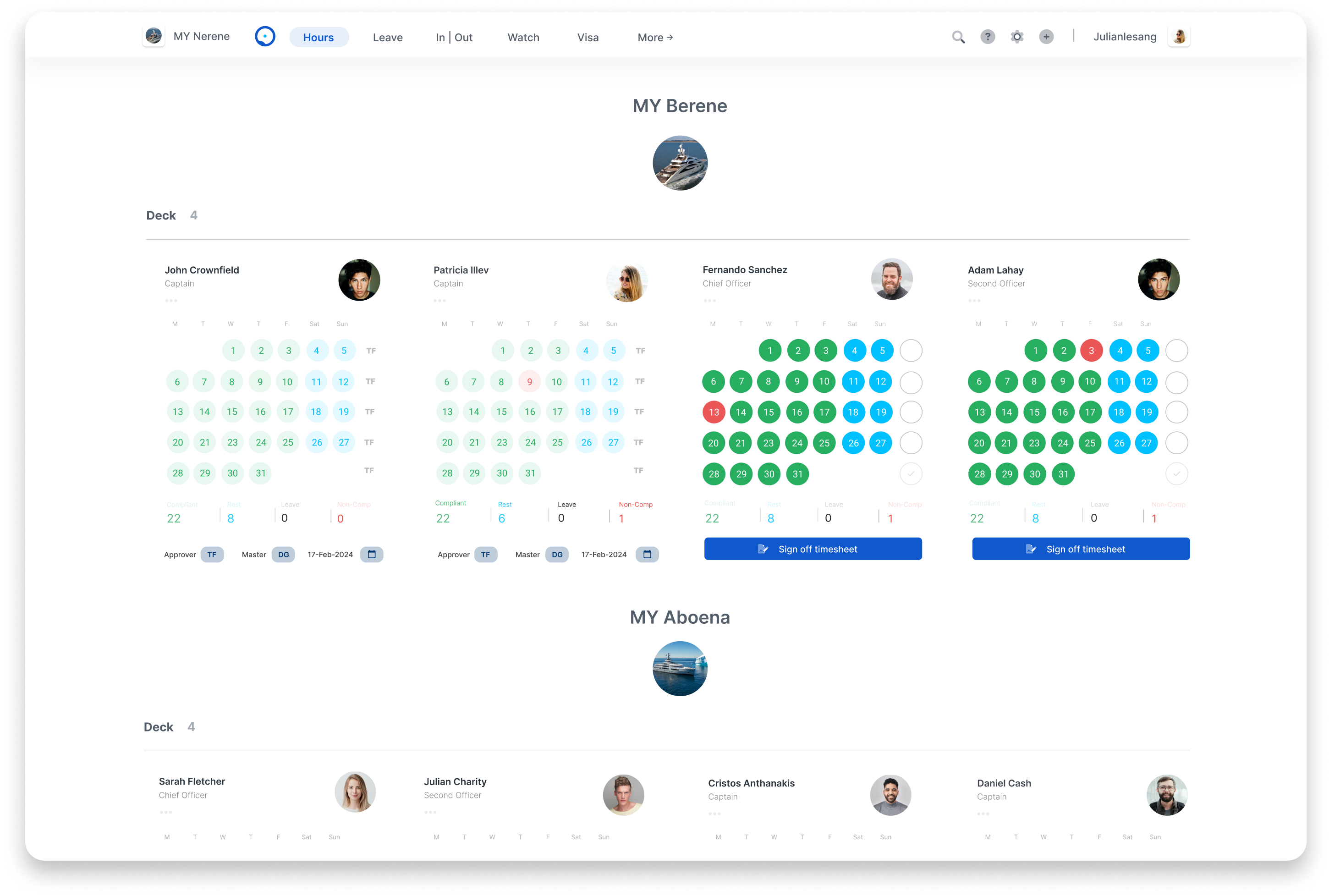Image resolution: width=1329 pixels, height=896 pixels.
Task: Sign off Adam Lahay's timesheet
Action: [1080, 549]
